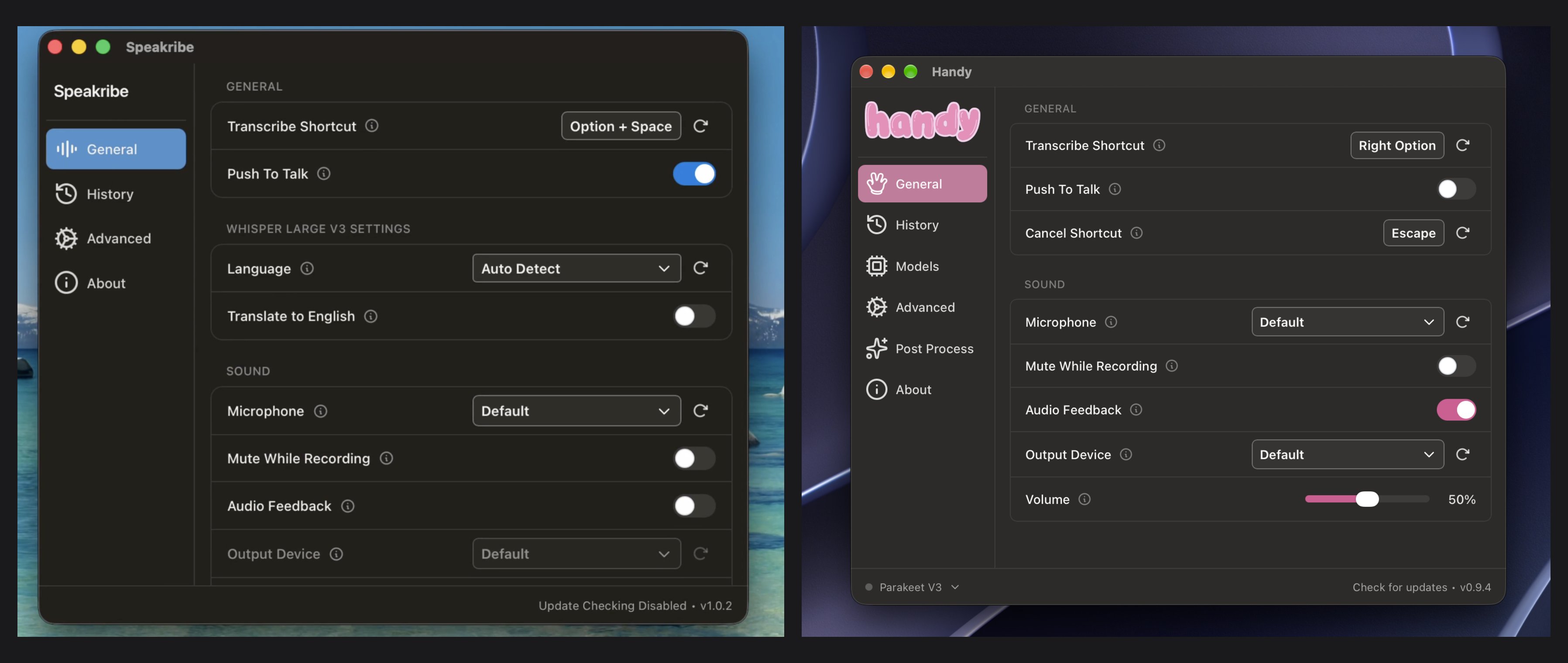The height and width of the screenshot is (663, 1568).
Task: Click the Speakribe heading in sidebar
Action: tap(91, 91)
